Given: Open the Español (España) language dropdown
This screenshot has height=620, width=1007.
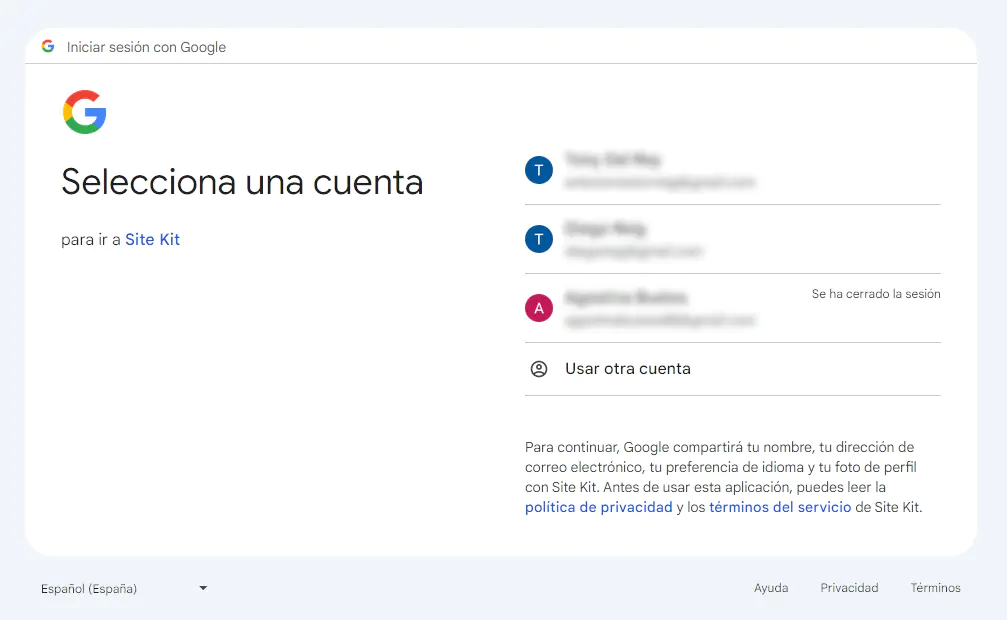Looking at the screenshot, I should 122,588.
